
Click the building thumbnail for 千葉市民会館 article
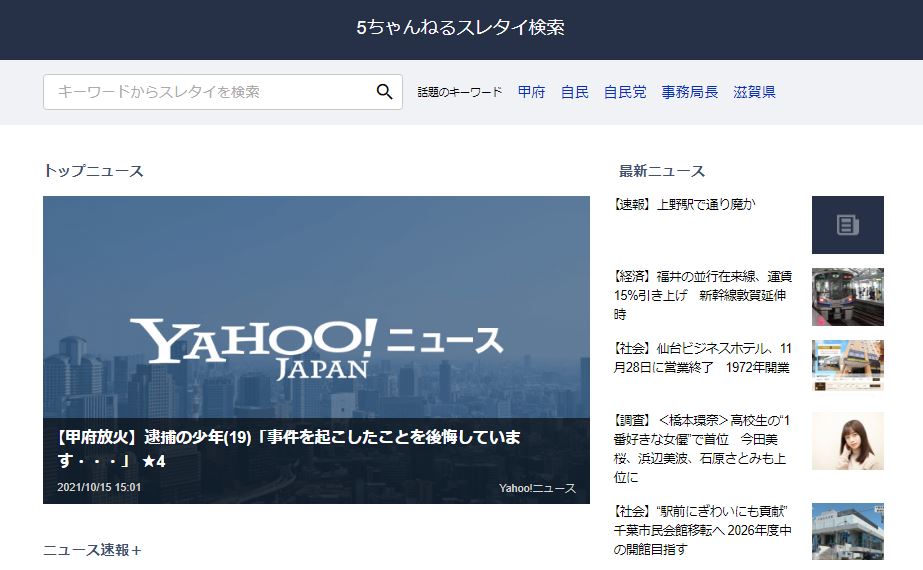click(x=848, y=532)
